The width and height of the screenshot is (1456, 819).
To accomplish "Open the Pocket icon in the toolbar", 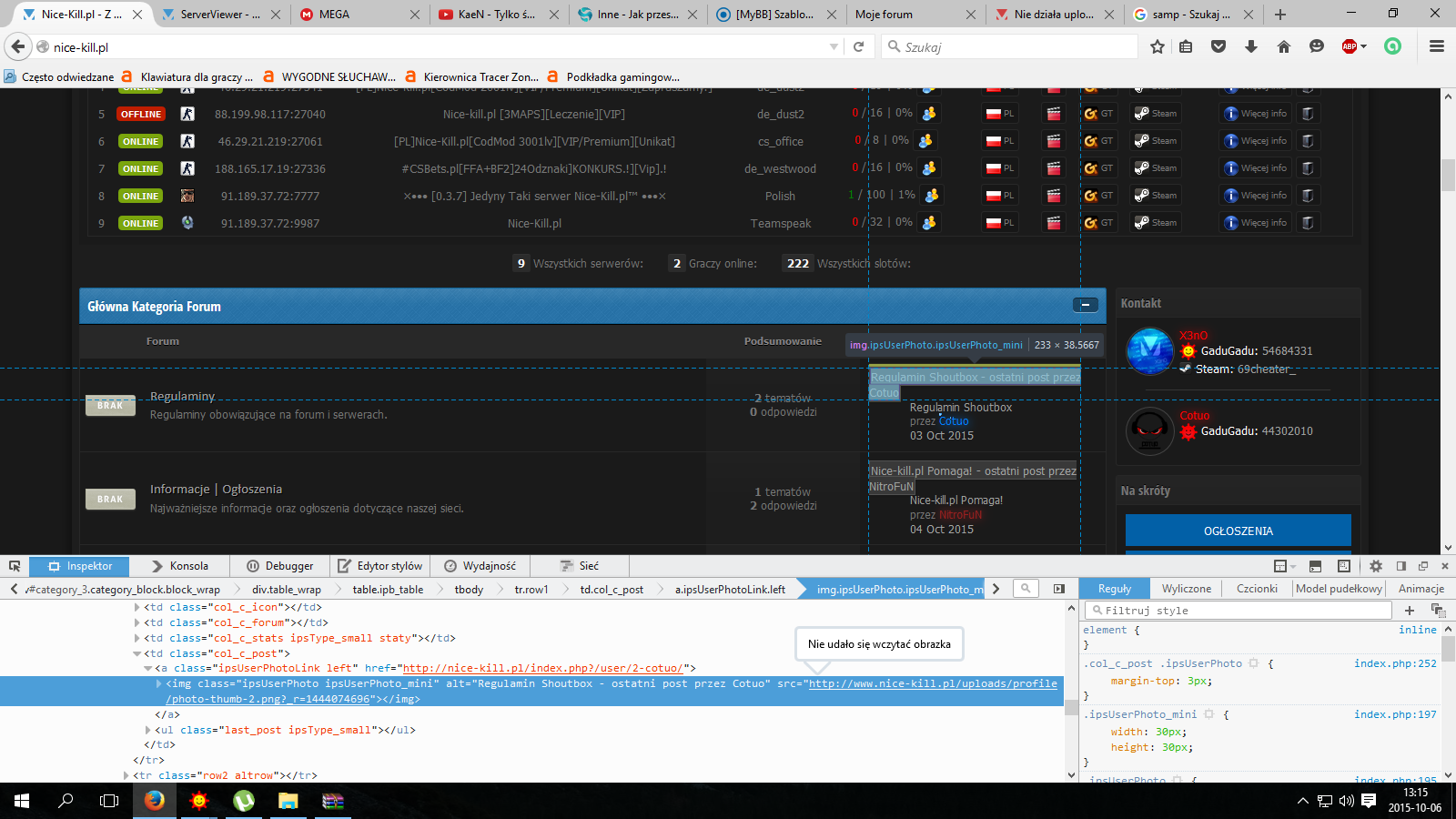I will pyautogui.click(x=1218, y=46).
